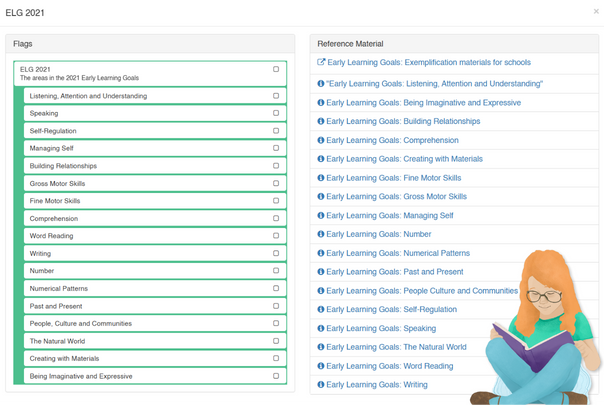604x405 pixels.
Task: Click info icon beside Word Reading reference
Action: point(321,366)
